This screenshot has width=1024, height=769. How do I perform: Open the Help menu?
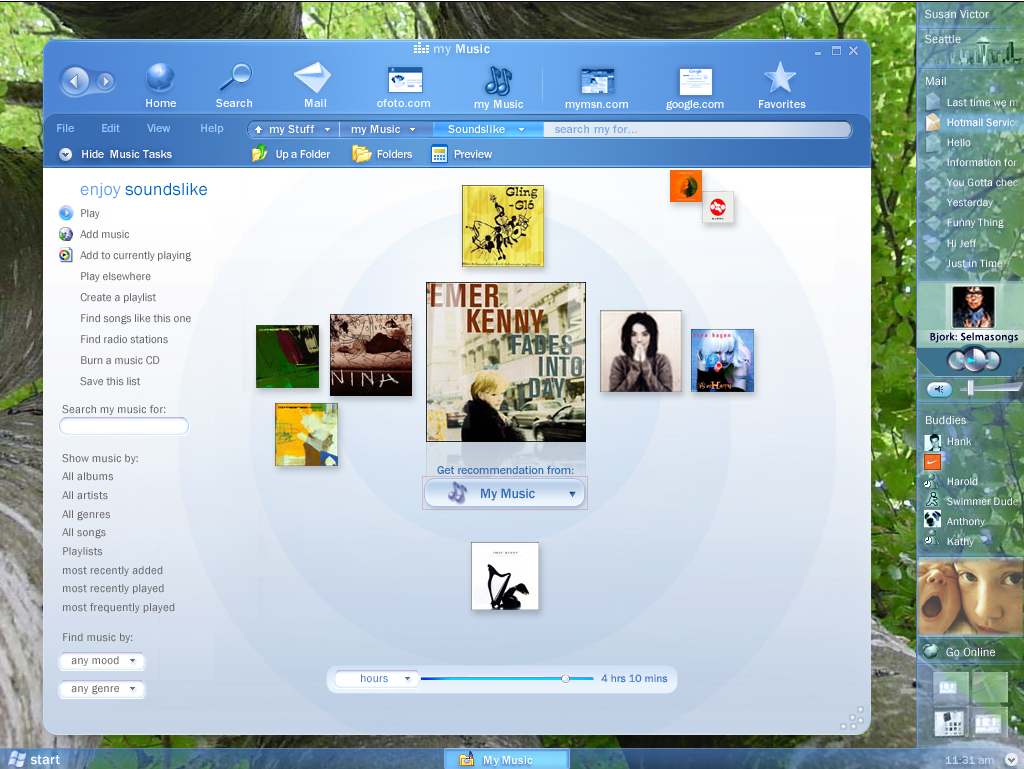(212, 128)
